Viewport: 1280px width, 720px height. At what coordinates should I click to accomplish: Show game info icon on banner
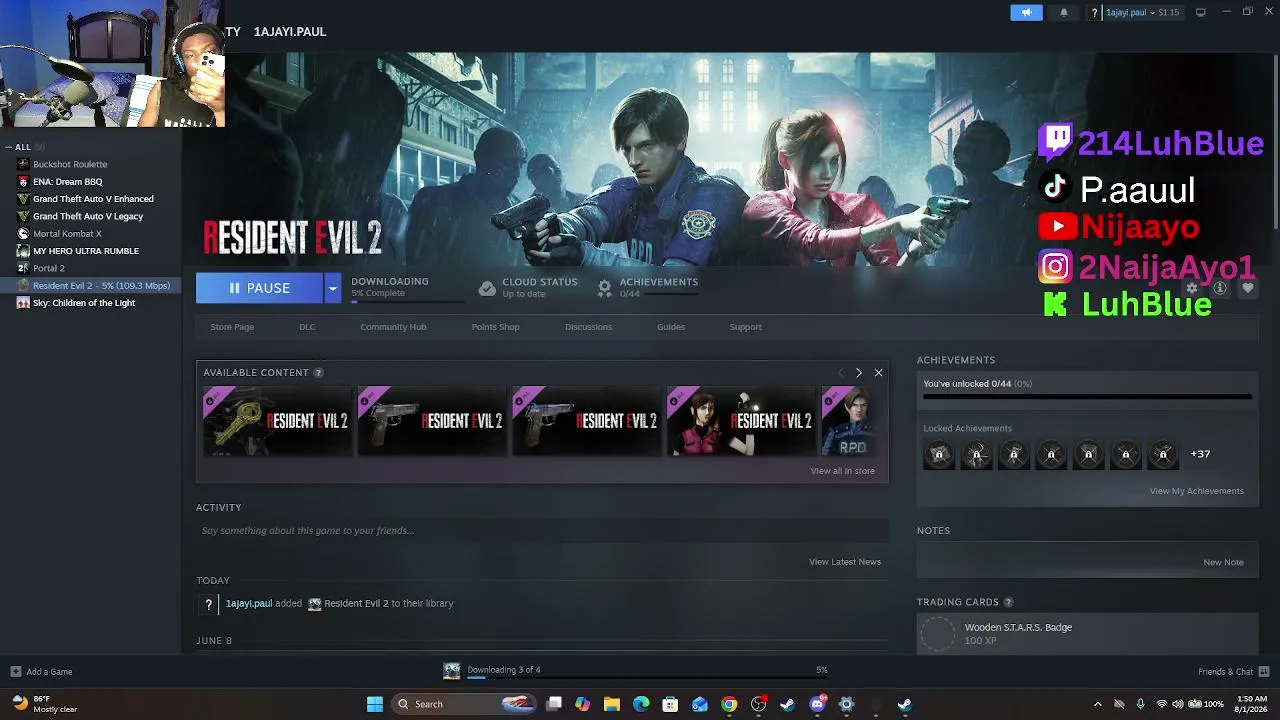pos(1219,288)
